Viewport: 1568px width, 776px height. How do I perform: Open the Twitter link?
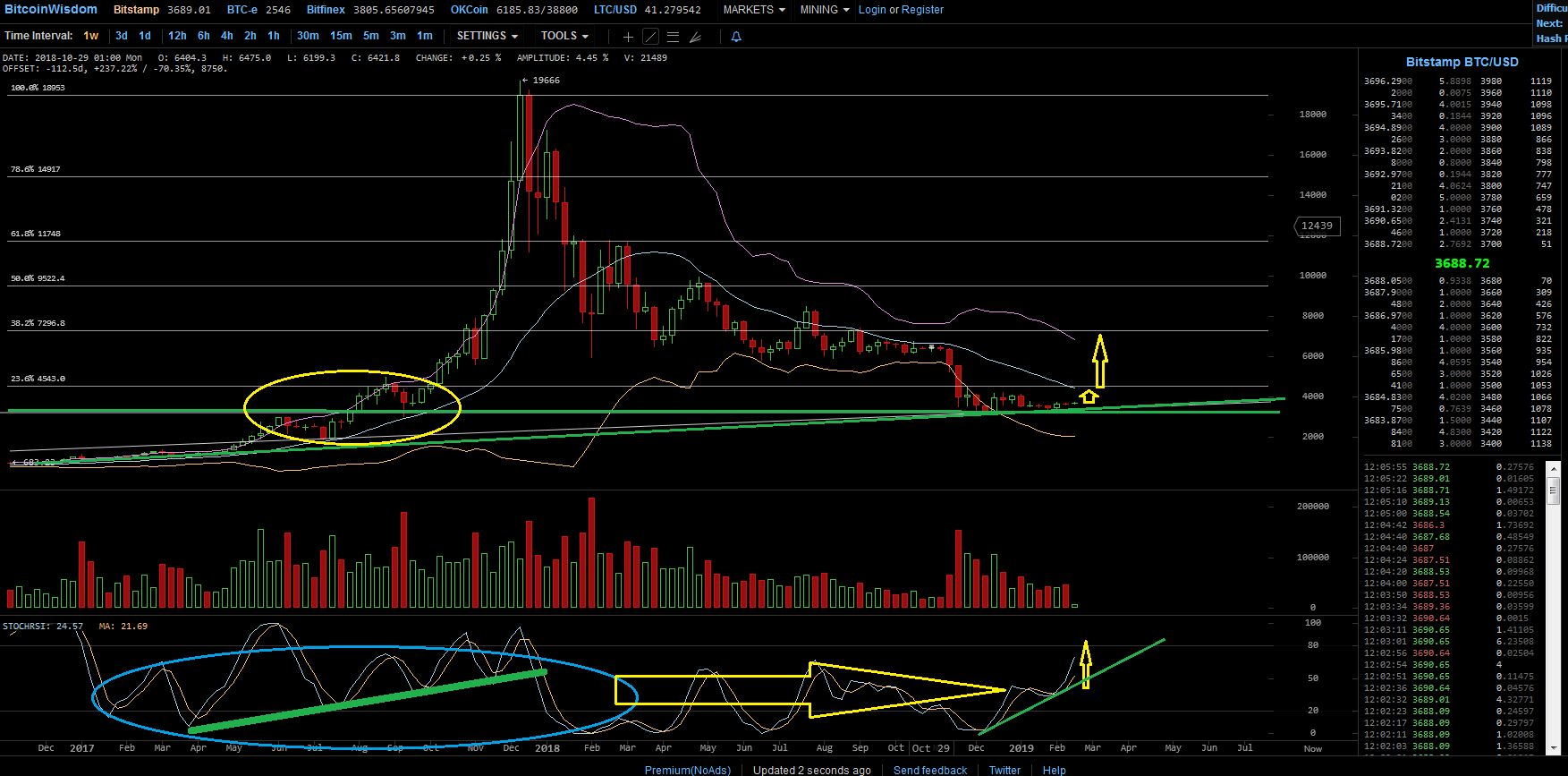pyautogui.click(x=1004, y=770)
